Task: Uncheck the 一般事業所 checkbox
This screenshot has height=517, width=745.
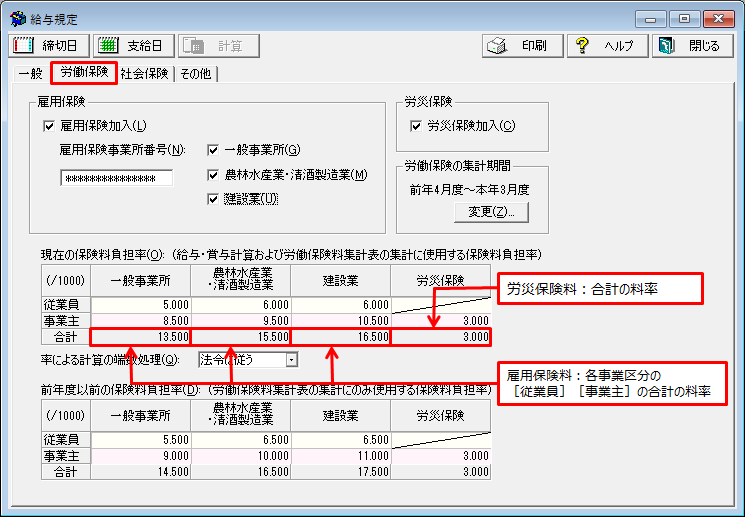Action: click(x=213, y=150)
